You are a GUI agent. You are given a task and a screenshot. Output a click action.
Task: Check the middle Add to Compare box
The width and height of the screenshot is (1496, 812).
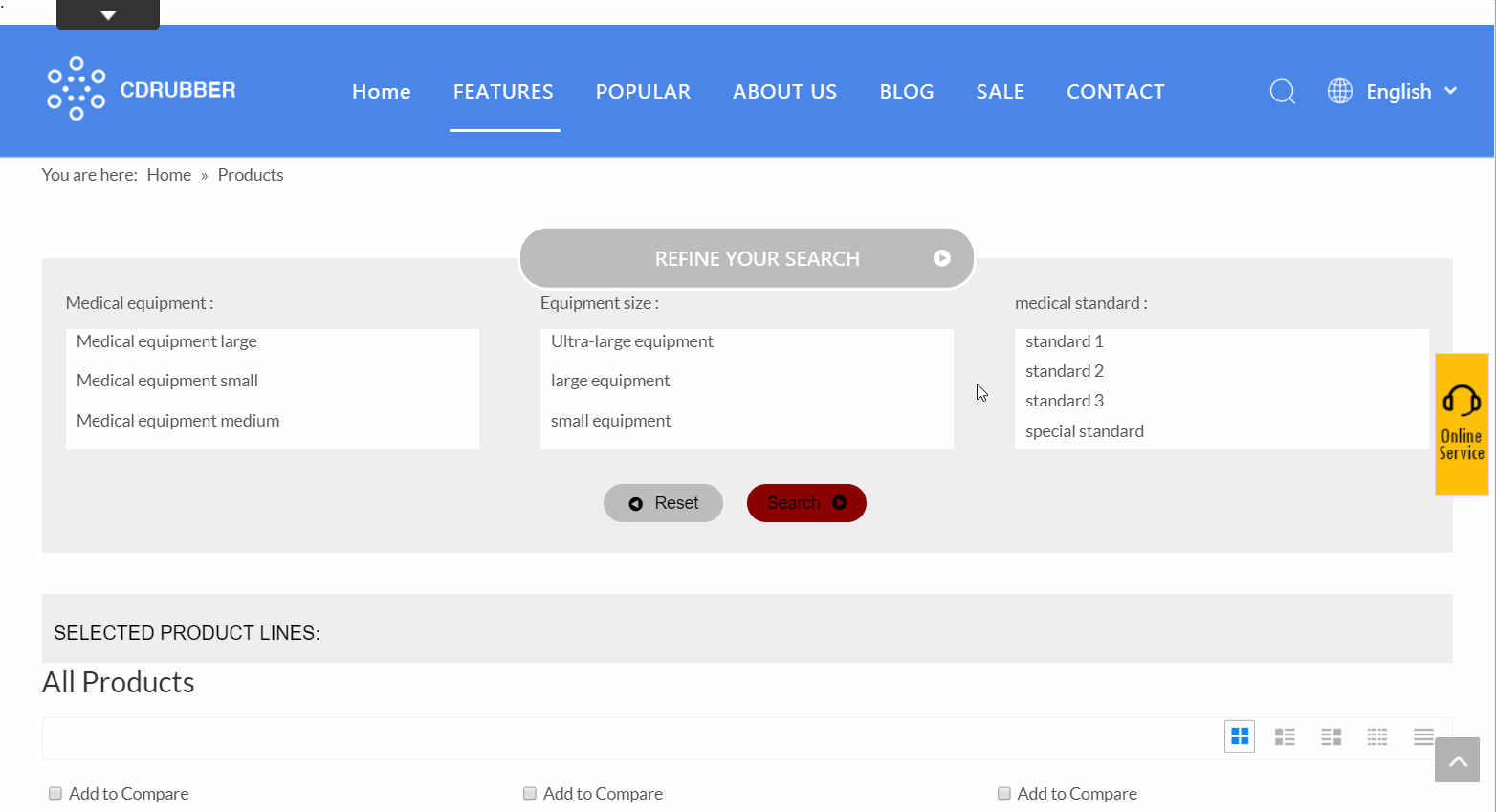tap(530, 794)
